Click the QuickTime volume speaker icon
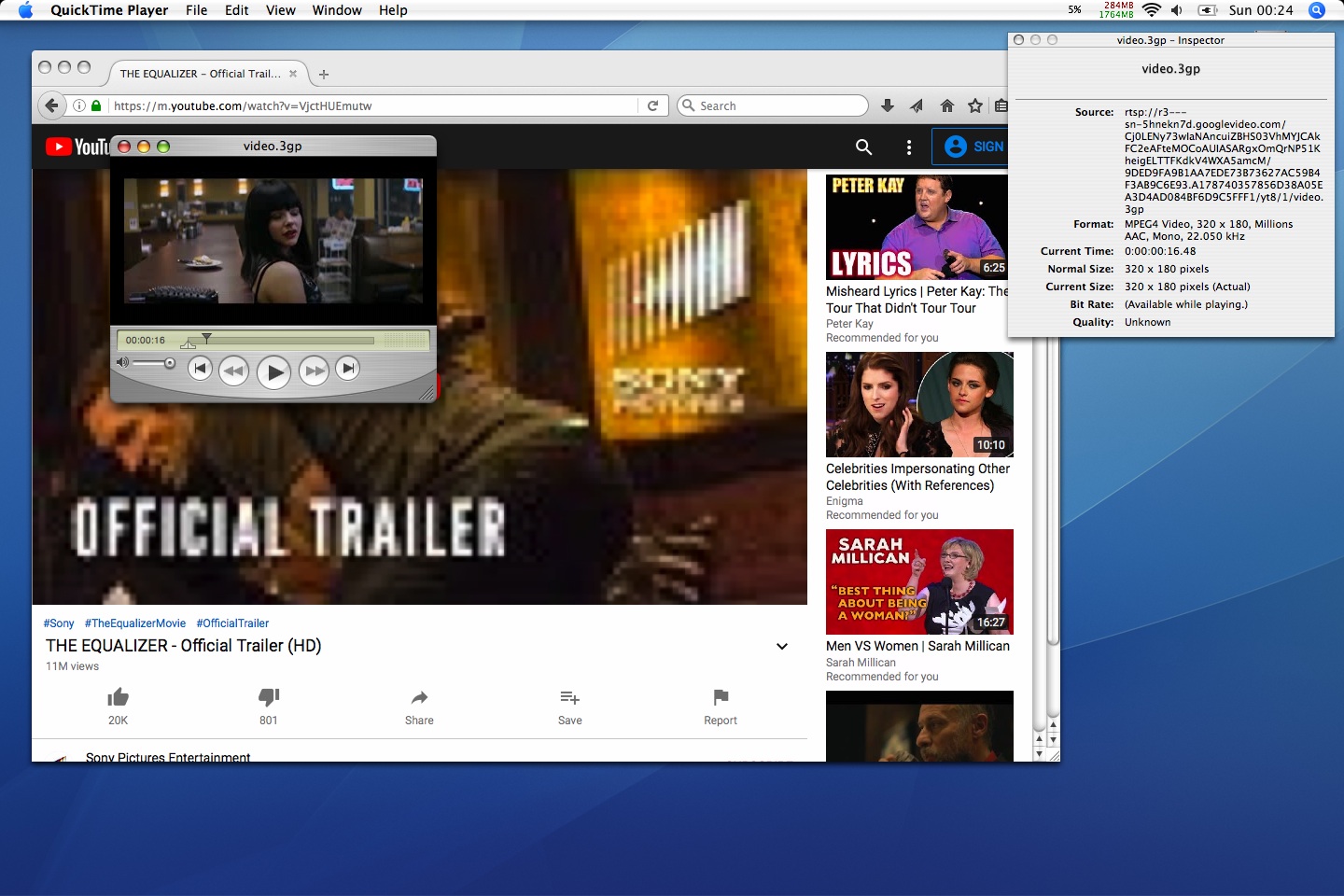Image resolution: width=1344 pixels, height=896 pixels. [122, 362]
